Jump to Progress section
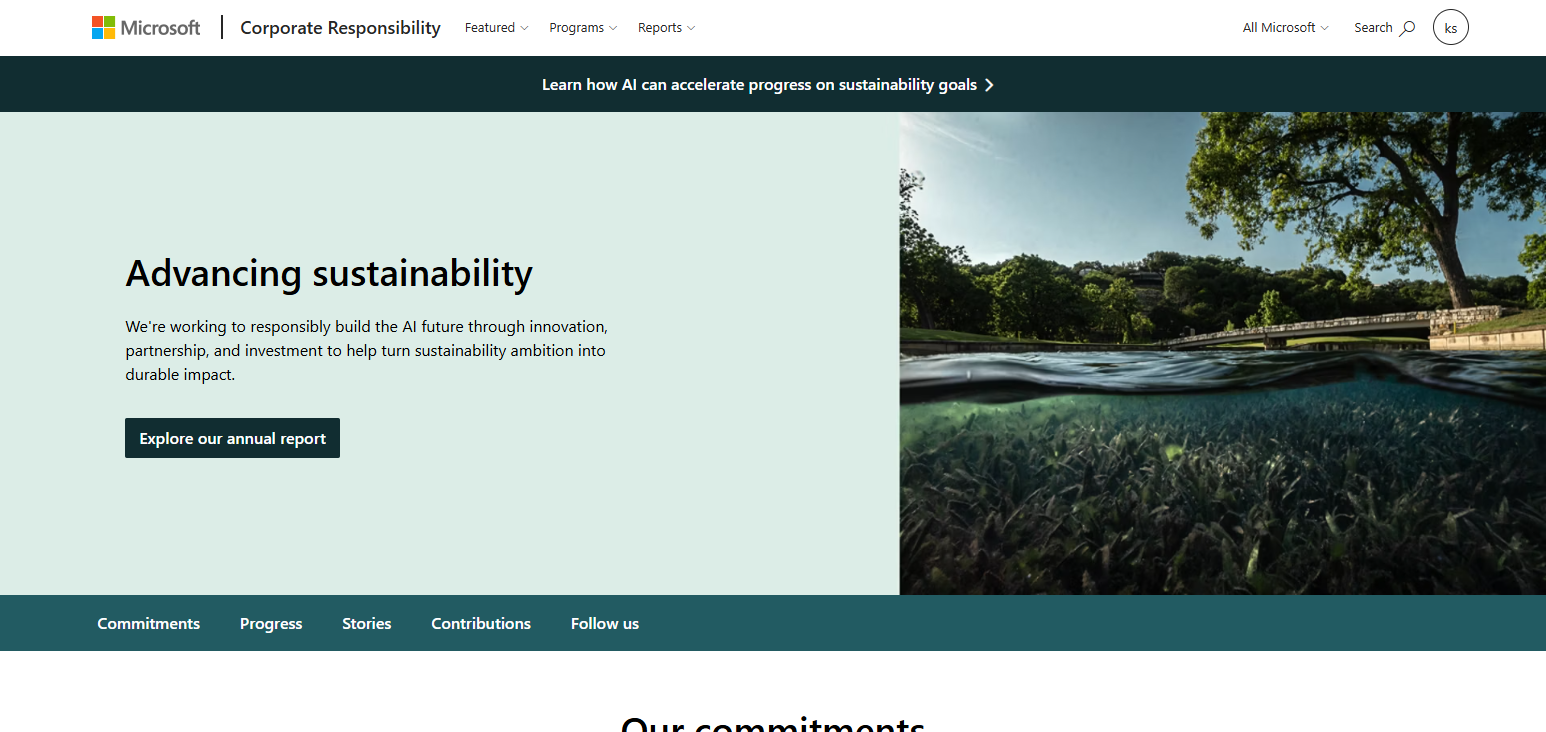 tap(271, 623)
